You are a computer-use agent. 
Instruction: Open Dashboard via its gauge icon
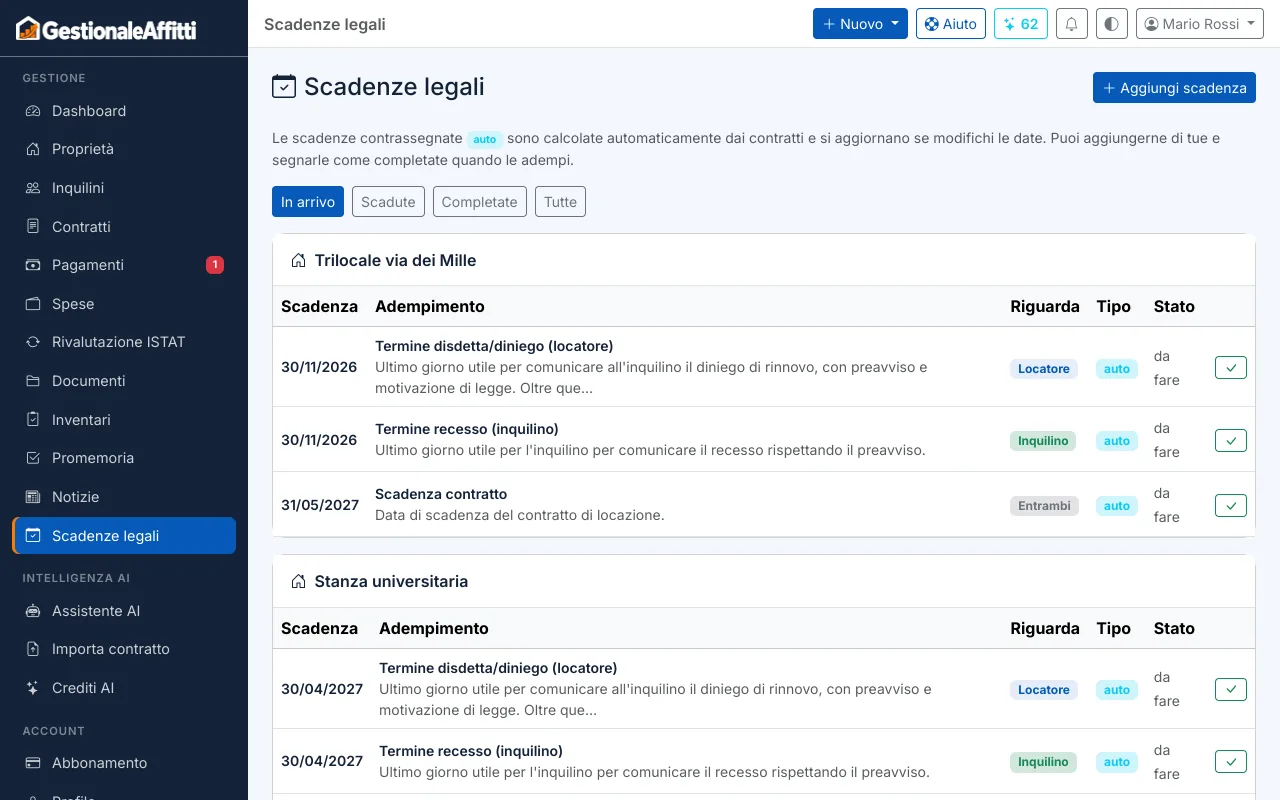pos(33,111)
